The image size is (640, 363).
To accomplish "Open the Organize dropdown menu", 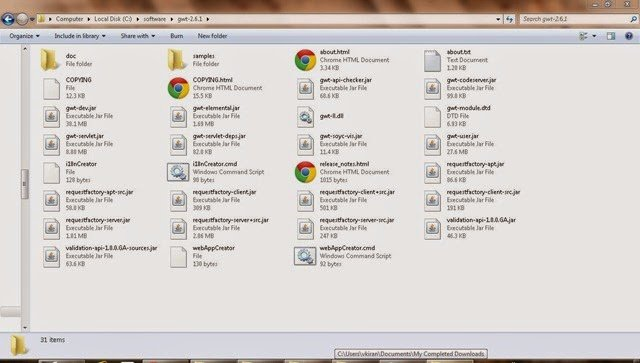I will 24,36.
